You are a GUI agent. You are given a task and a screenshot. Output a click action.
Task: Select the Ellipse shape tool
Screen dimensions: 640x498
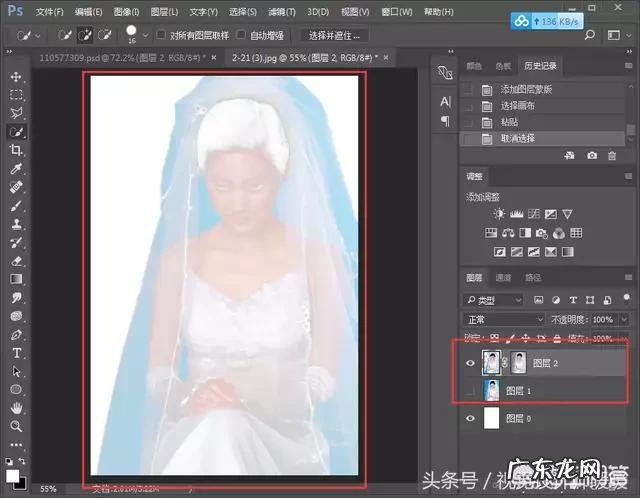(16, 389)
